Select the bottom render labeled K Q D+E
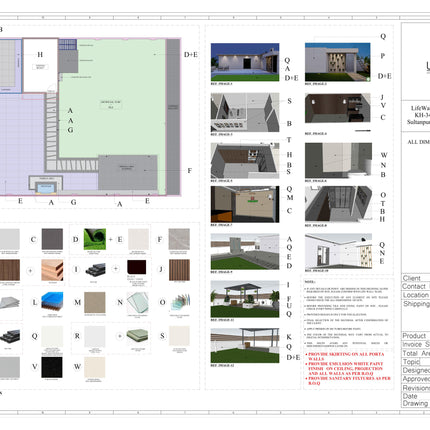Image resolution: width=430 pixels, height=430 pixels. click(x=245, y=346)
